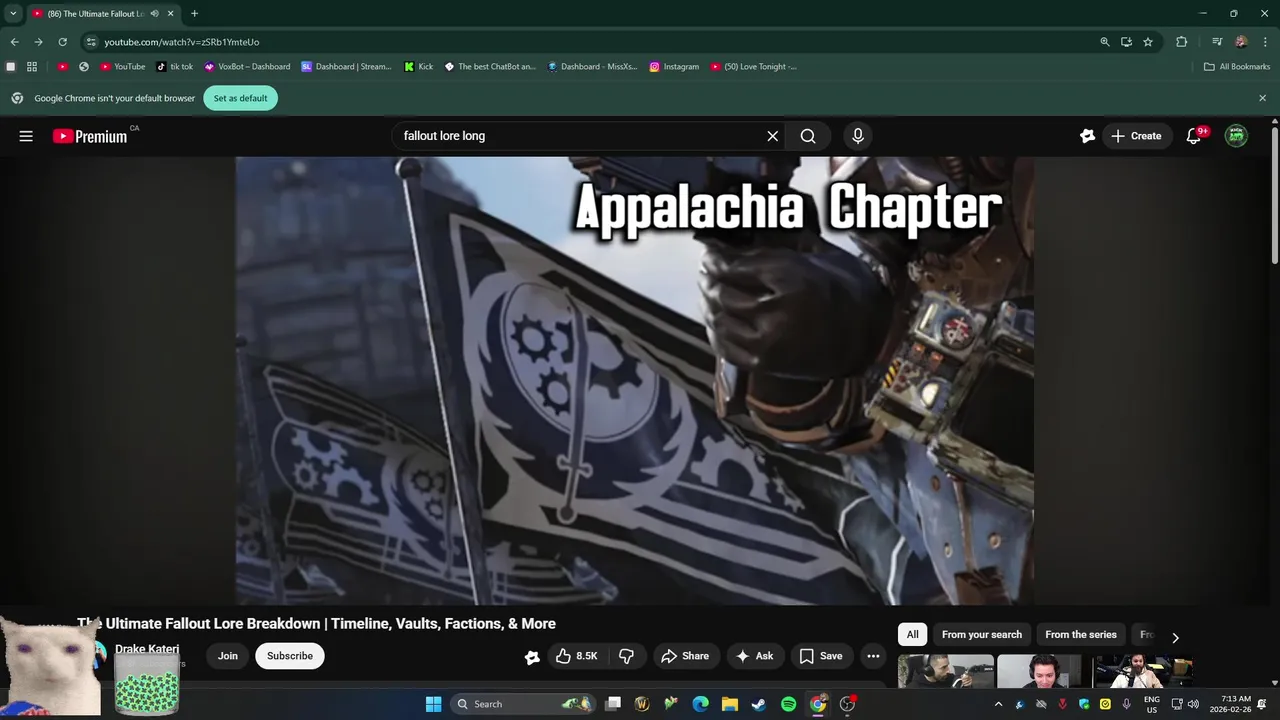The width and height of the screenshot is (1280, 720).
Task: Open media controls icon in Chrome toolbar
Action: (1217, 42)
